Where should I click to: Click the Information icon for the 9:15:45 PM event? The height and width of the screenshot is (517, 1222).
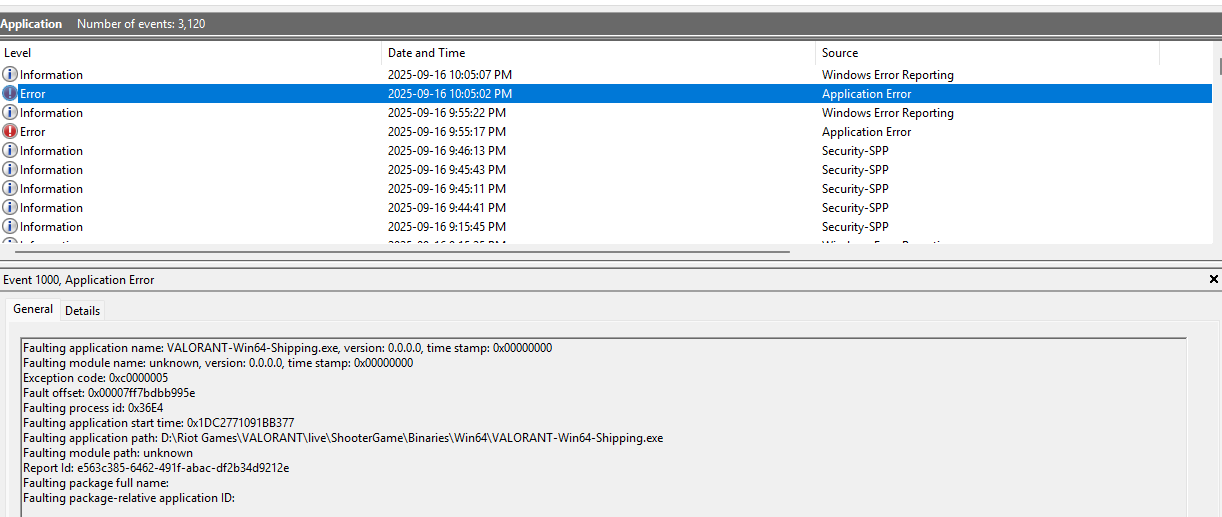pos(10,227)
